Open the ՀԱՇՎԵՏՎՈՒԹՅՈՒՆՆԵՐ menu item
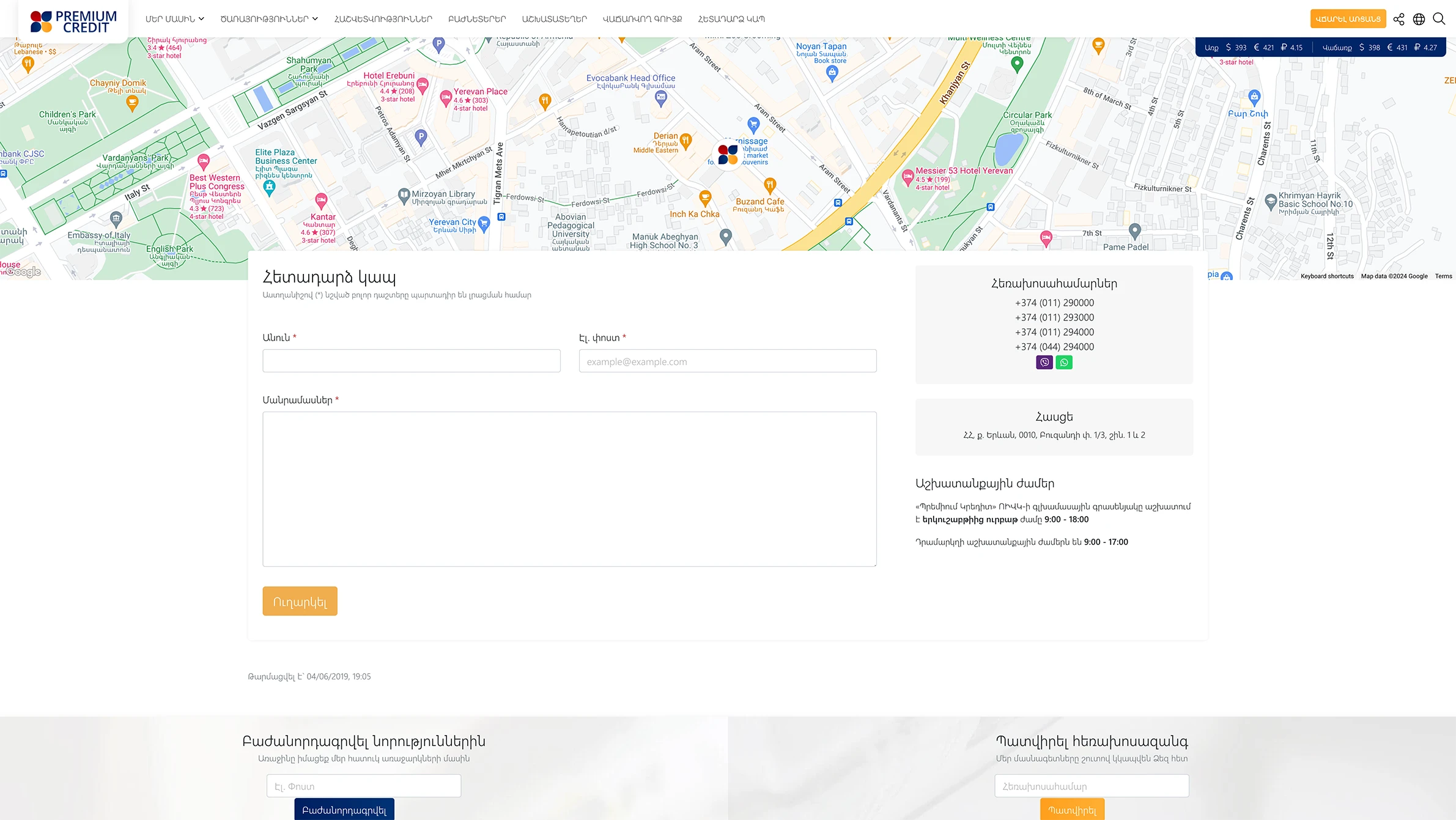The height and width of the screenshot is (820, 1456). pos(383,19)
